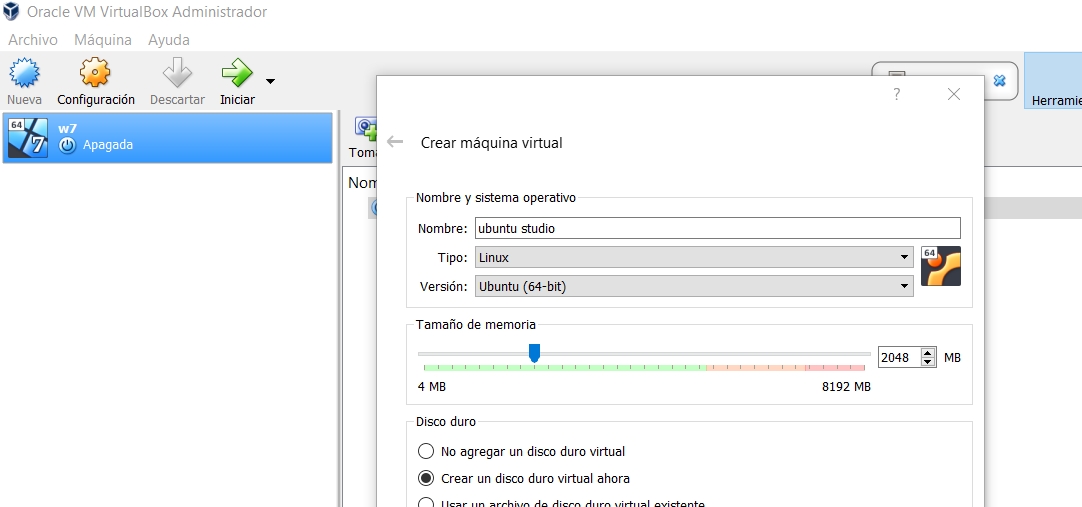Expand the Versión dropdown showing Ubuntu (64-bit)
The image size is (1082, 507).
pos(693,286)
